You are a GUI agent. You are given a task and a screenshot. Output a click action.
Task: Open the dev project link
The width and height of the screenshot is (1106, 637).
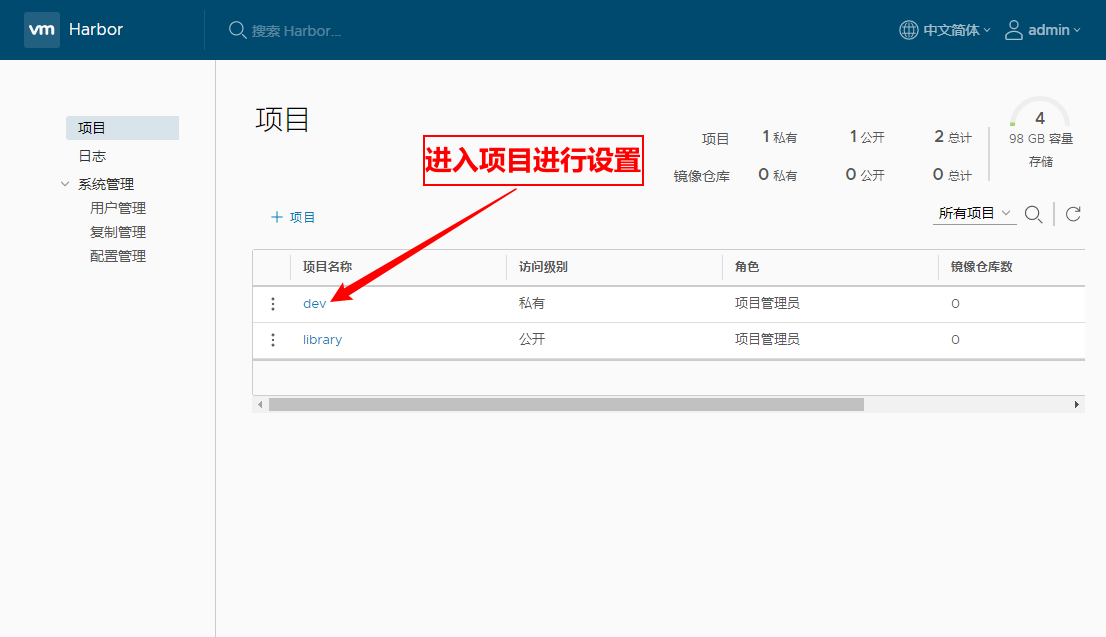tap(314, 304)
